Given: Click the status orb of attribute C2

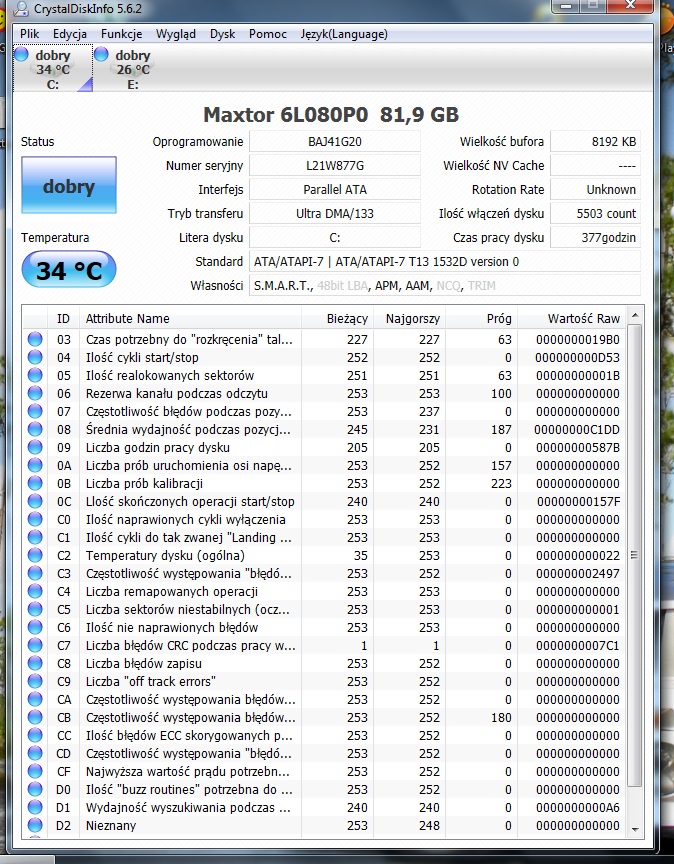Looking at the screenshot, I should [x=35, y=555].
